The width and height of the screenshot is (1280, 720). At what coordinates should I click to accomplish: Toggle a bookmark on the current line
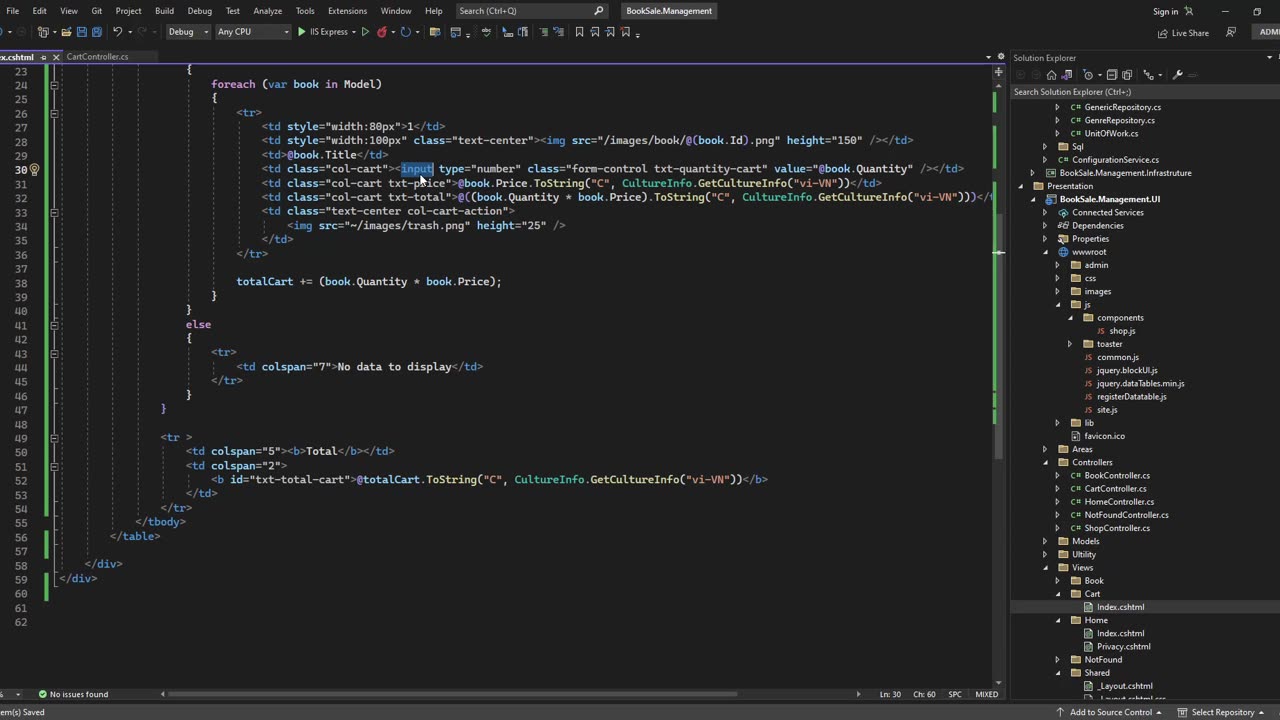[x=579, y=32]
